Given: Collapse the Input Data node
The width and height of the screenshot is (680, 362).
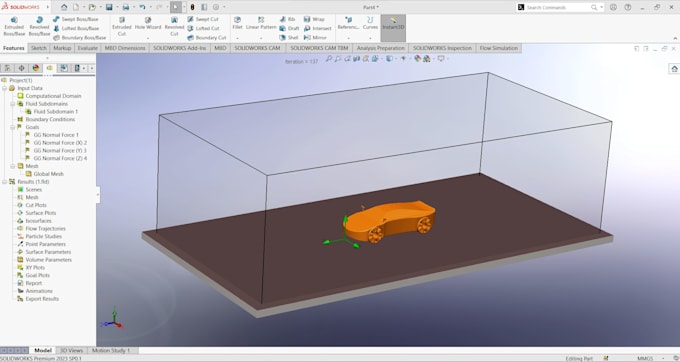Looking at the screenshot, I should pyautogui.click(x=5, y=88).
